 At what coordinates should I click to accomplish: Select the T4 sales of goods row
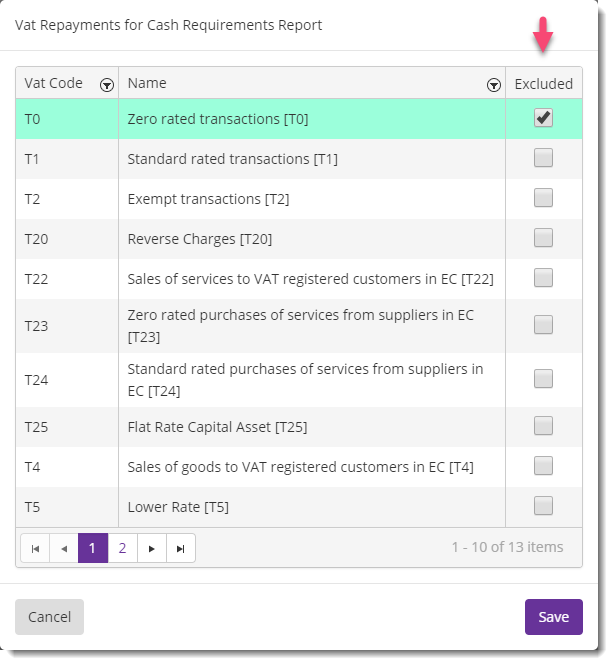tap(299, 467)
